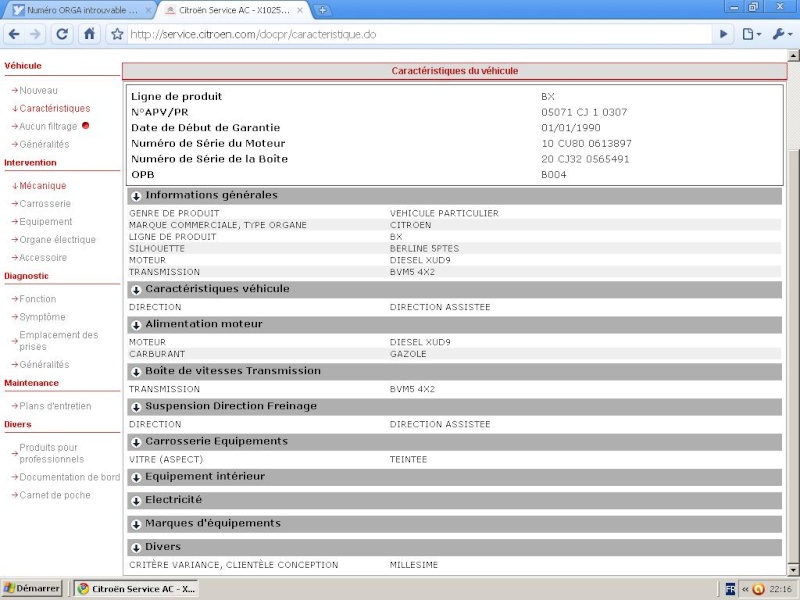Open the wrench settings menu

pyautogui.click(x=782, y=34)
